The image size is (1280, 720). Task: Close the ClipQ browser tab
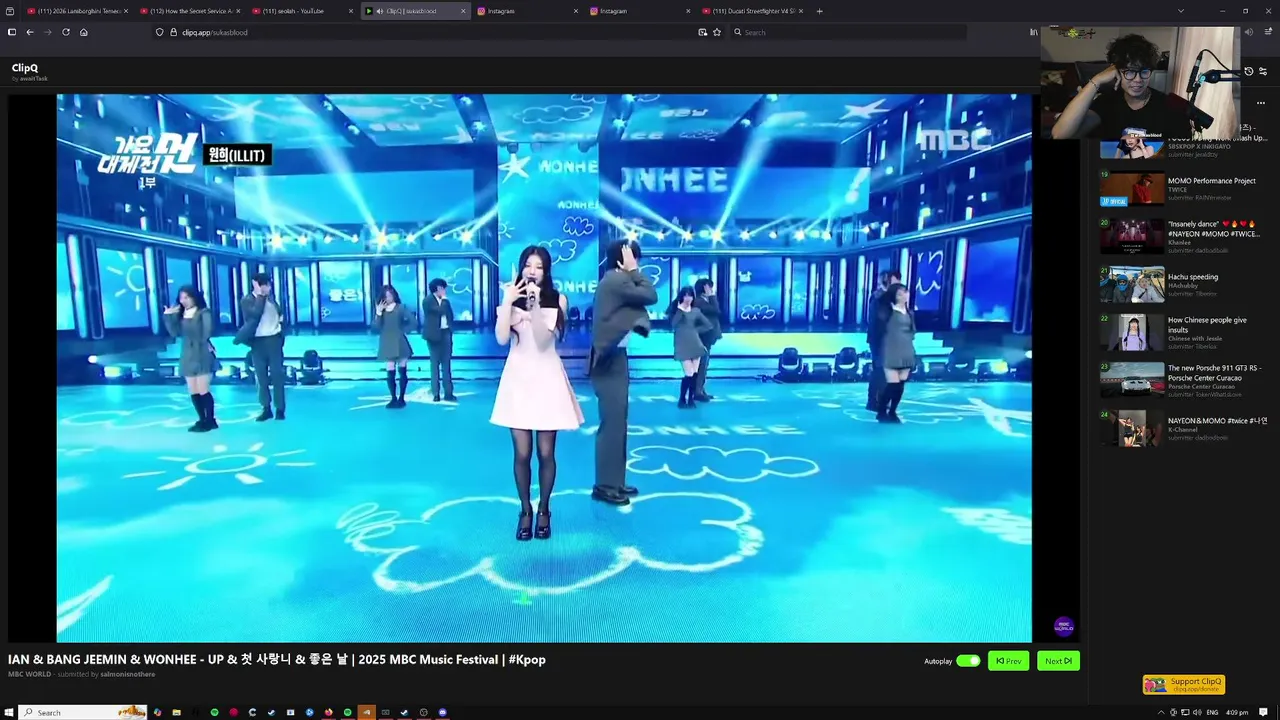coord(463,11)
